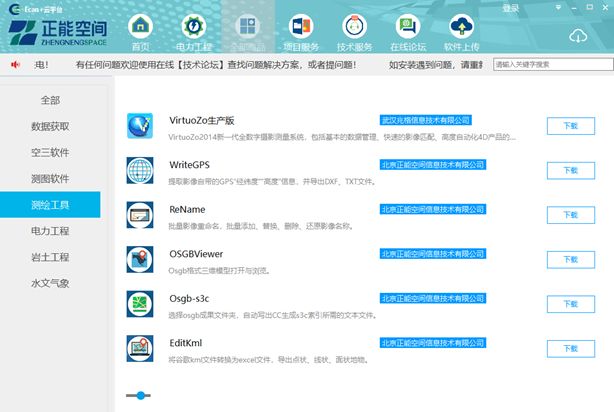614x412 pixels.
Task: Click the OSGBViewer title text
Action: [196, 254]
